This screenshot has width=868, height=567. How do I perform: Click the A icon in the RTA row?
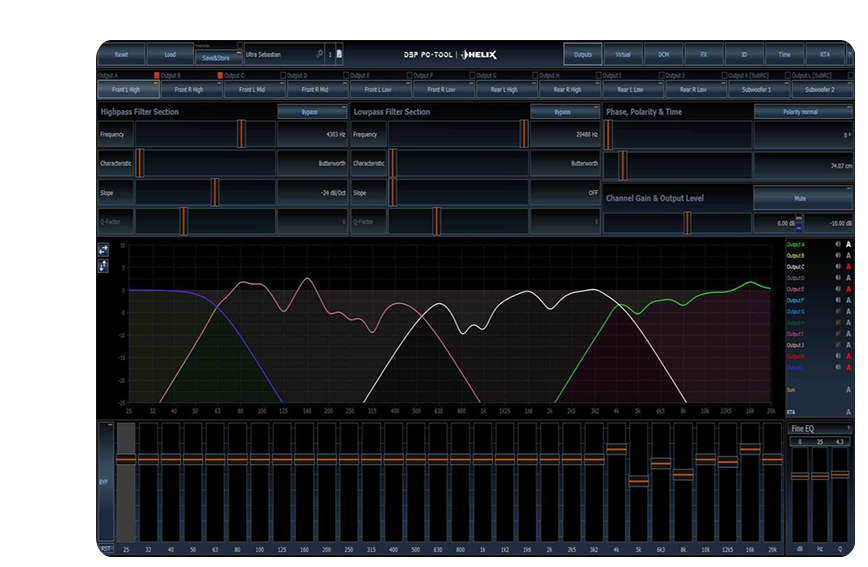coord(849,411)
